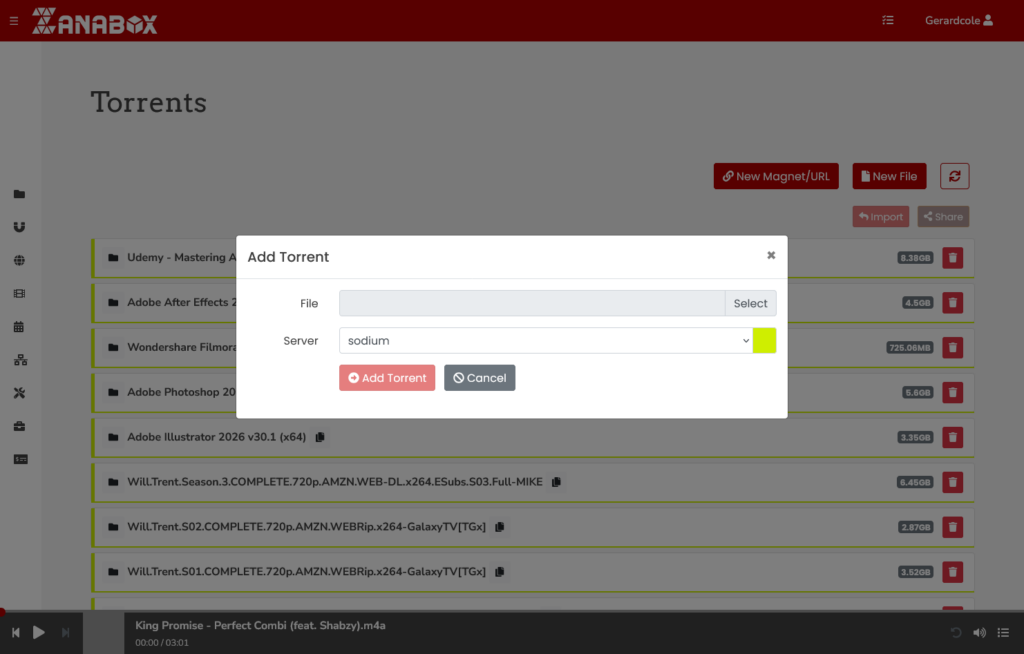Click the Add Torrent button

click(387, 377)
